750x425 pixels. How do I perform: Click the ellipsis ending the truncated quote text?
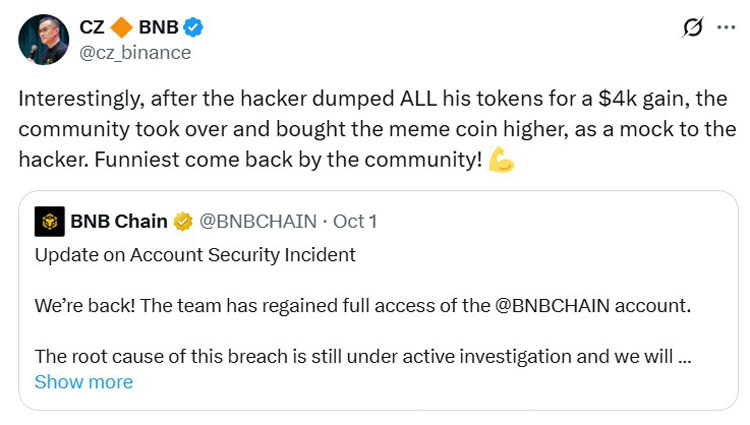point(686,356)
